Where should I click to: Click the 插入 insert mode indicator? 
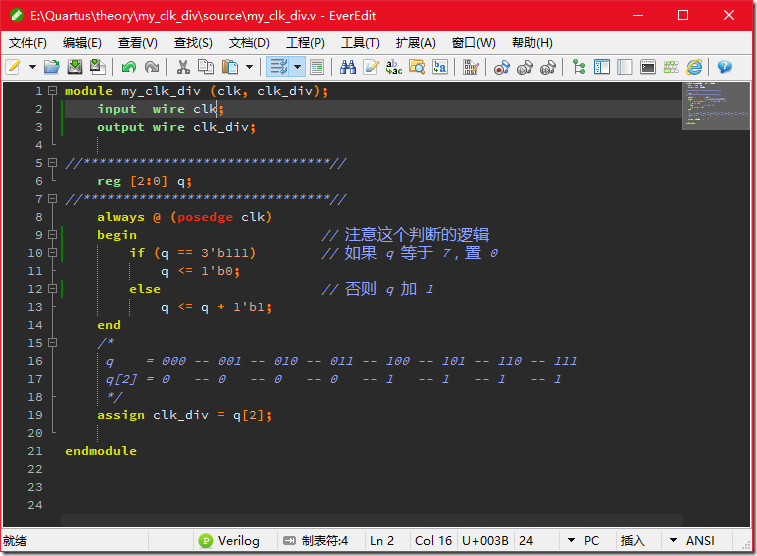click(632, 541)
